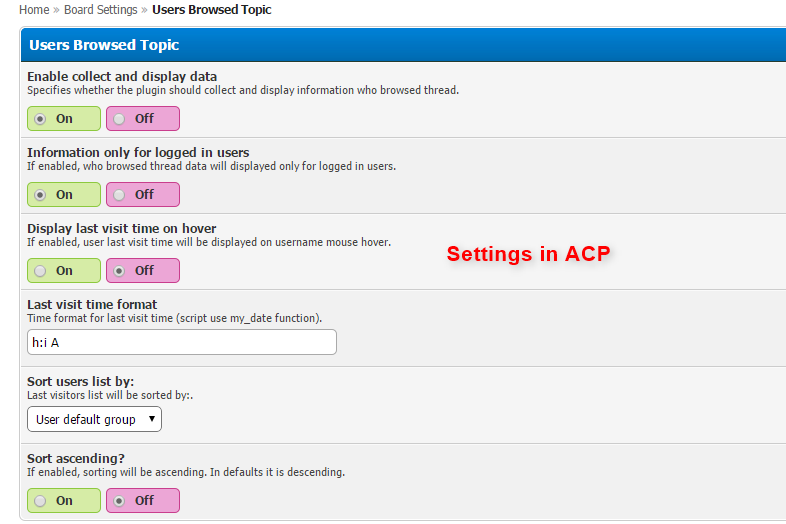Click the Users Browsed Topic panel header

(x=104, y=45)
